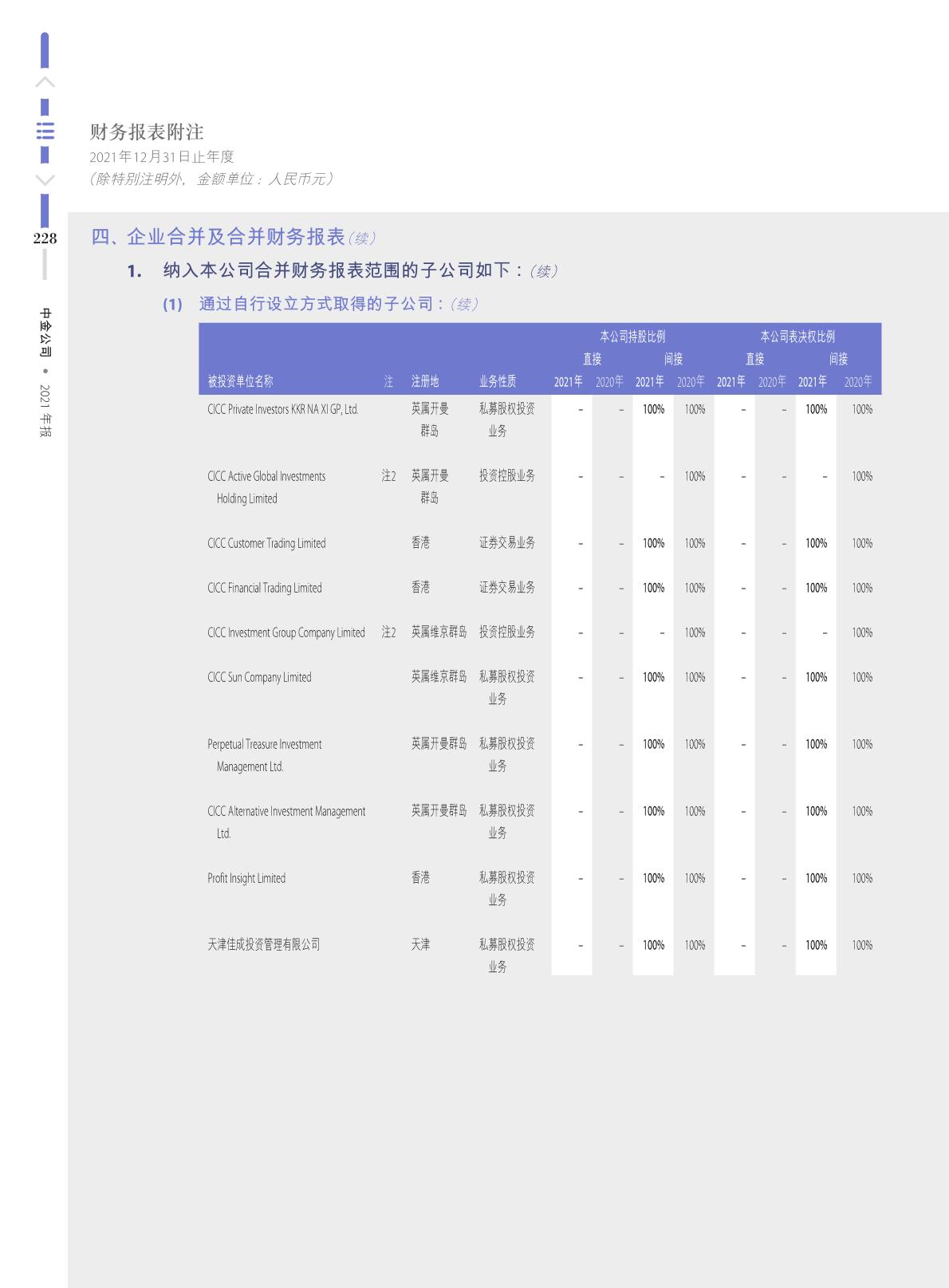Select the 四、企业合并及合并财务报表 section heading
Screen dimensions: 949x1288
click(218, 237)
